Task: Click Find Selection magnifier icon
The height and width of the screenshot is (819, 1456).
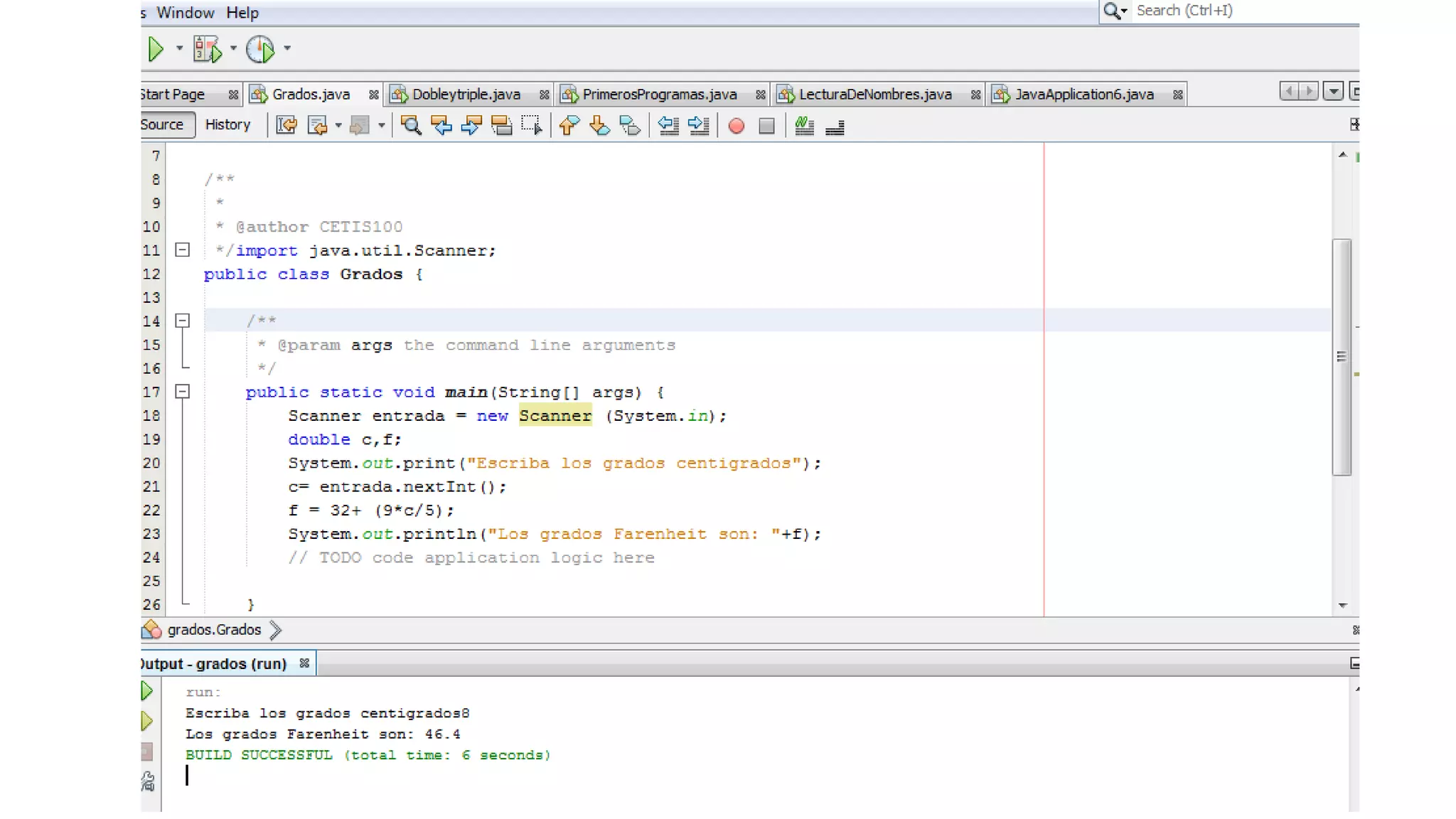Action: [410, 126]
